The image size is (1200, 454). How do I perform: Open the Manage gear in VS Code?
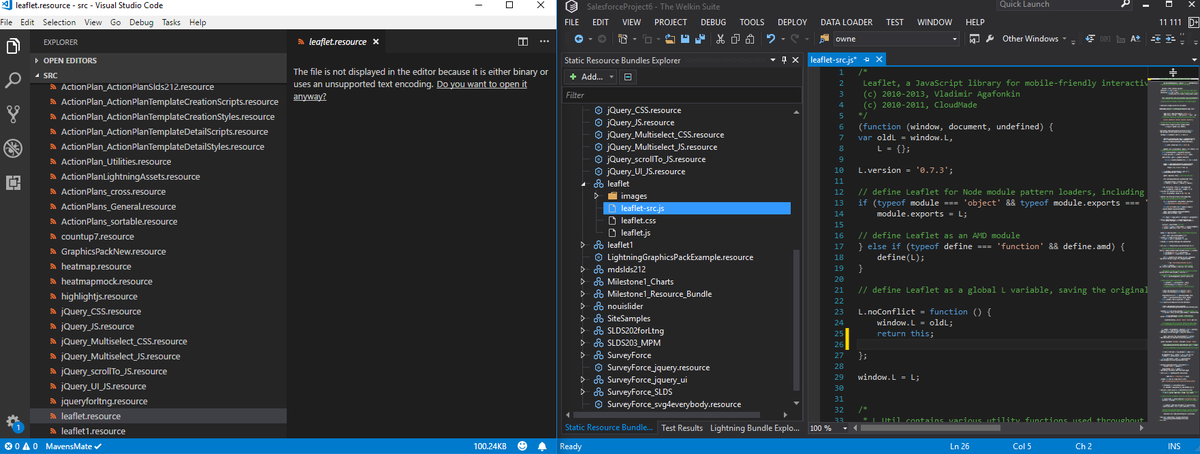coord(13,422)
